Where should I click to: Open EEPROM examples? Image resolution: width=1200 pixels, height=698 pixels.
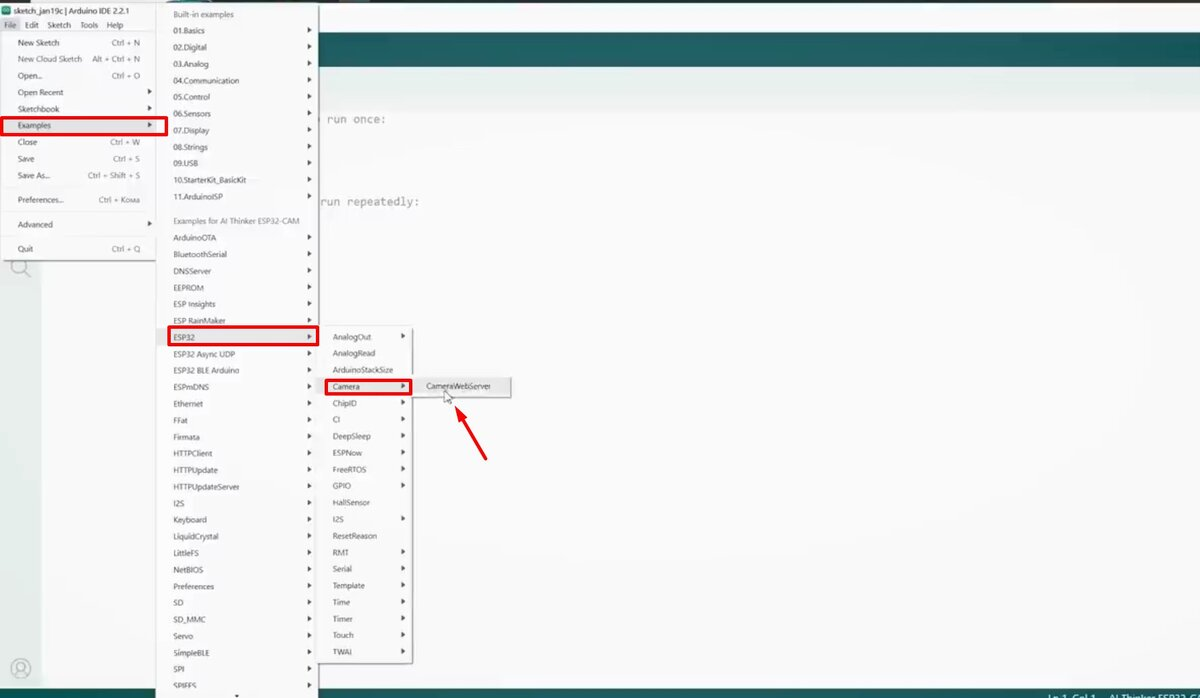click(x=238, y=287)
